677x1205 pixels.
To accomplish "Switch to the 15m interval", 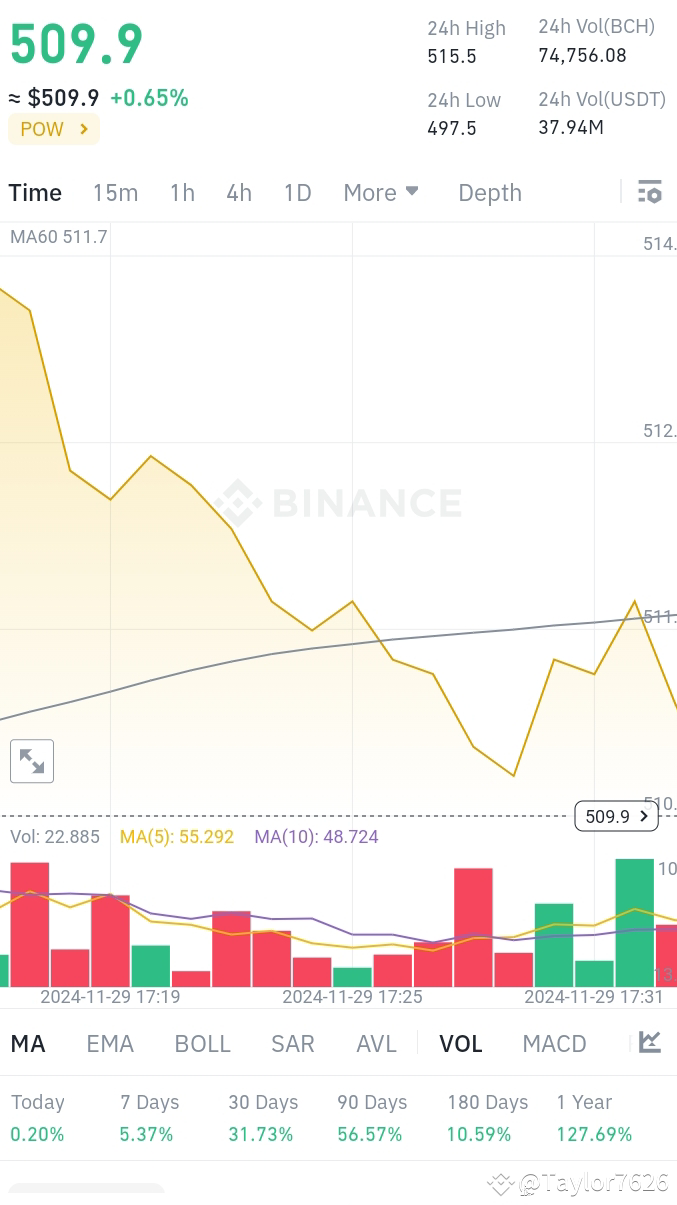I will [115, 192].
